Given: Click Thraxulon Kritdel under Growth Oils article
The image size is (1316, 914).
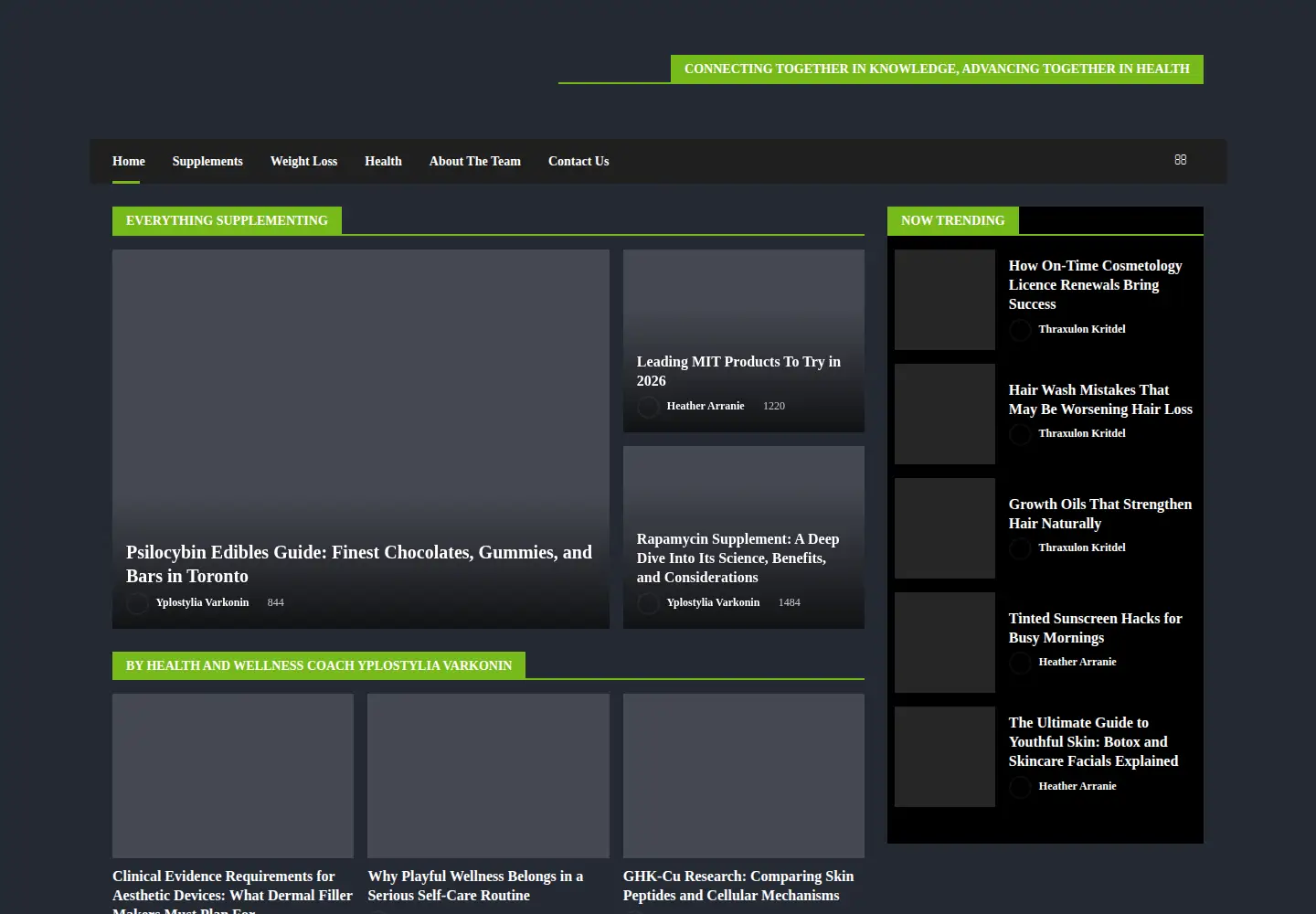Looking at the screenshot, I should point(1082,547).
